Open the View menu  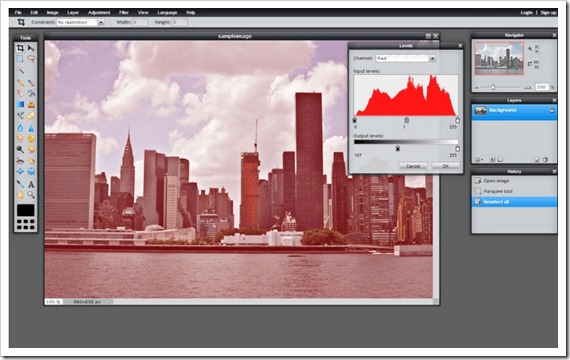(143, 13)
